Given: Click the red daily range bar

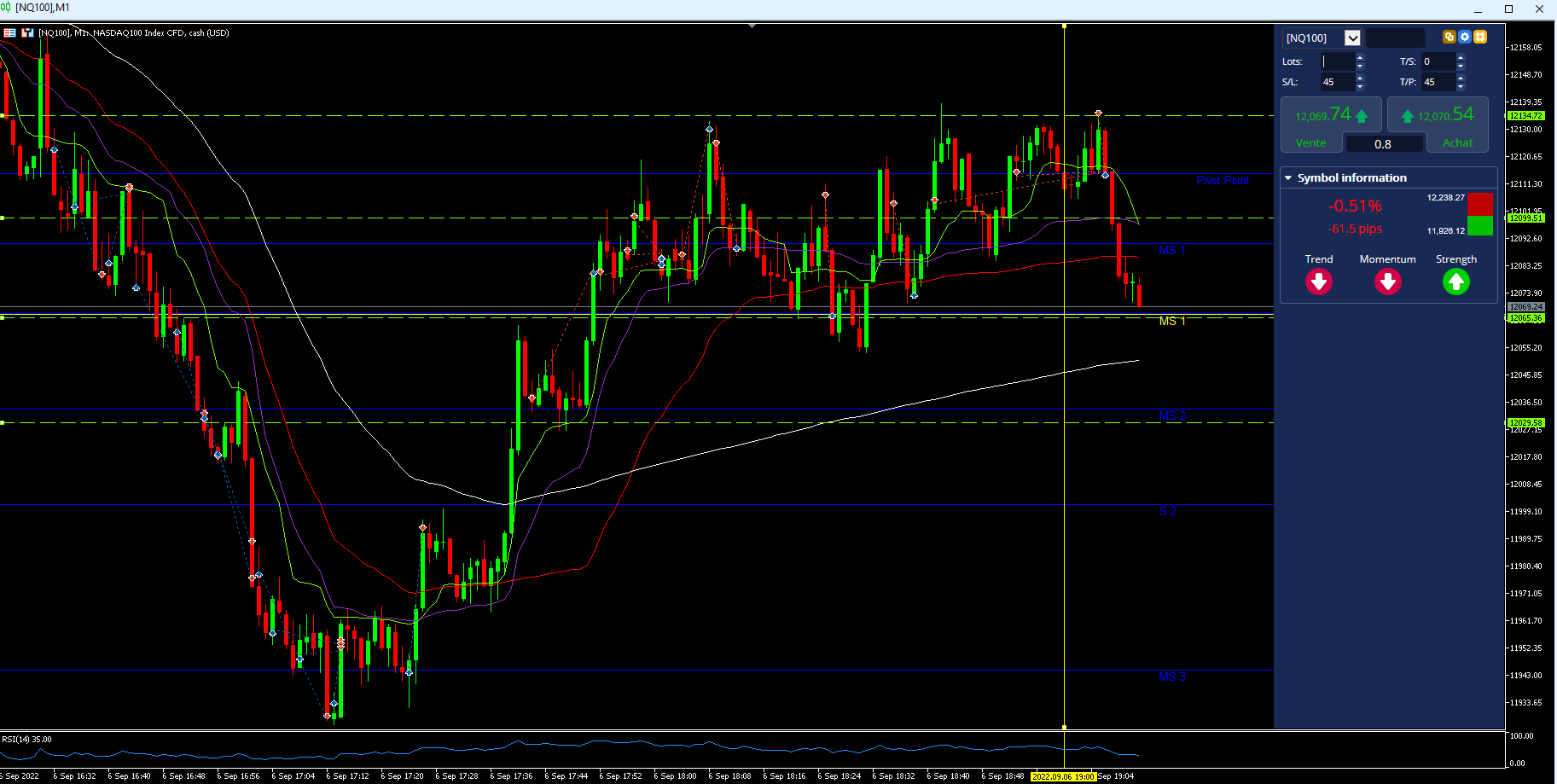Looking at the screenshot, I should pos(1480,204).
